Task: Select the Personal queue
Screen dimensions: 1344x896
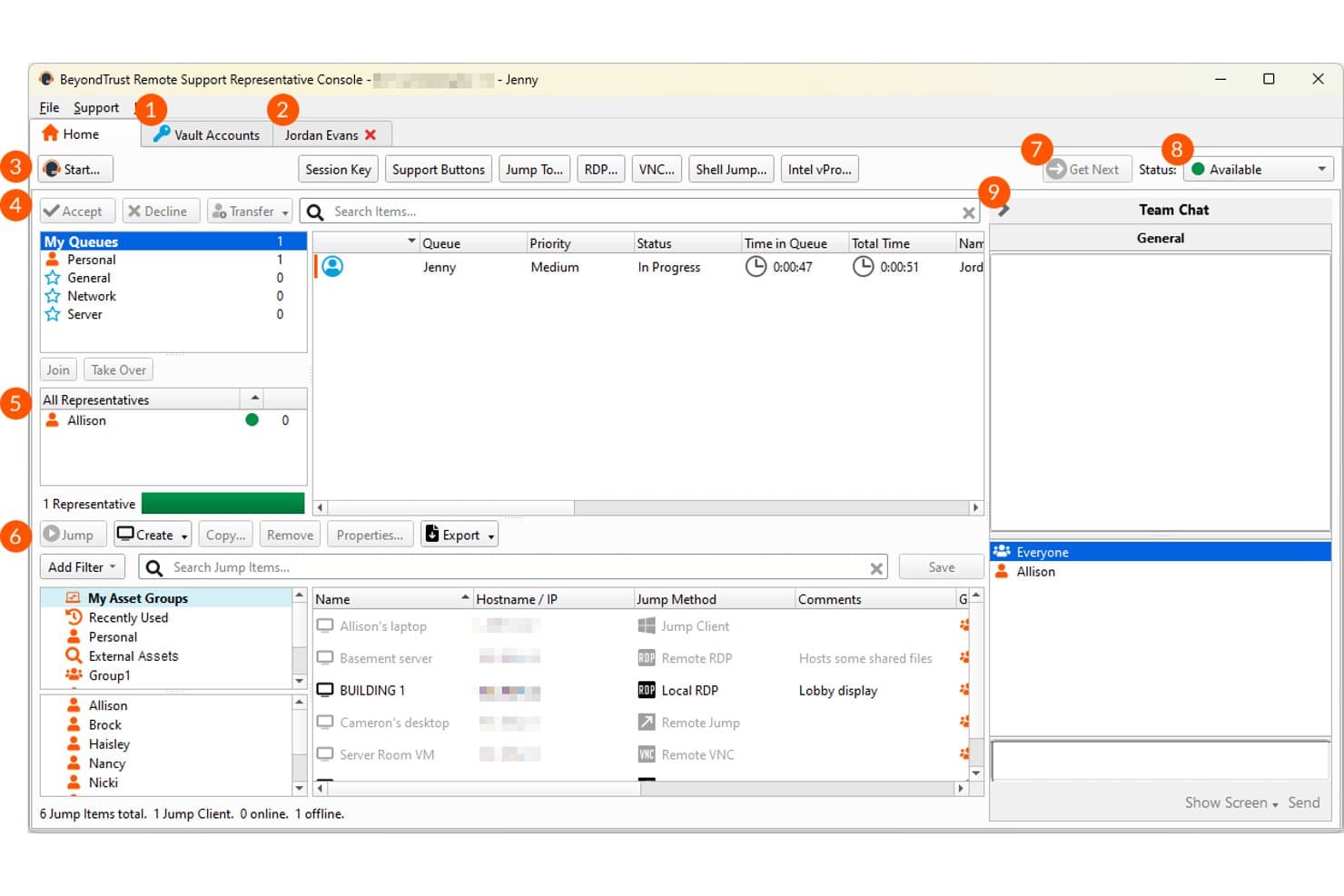Action: coord(173,260)
